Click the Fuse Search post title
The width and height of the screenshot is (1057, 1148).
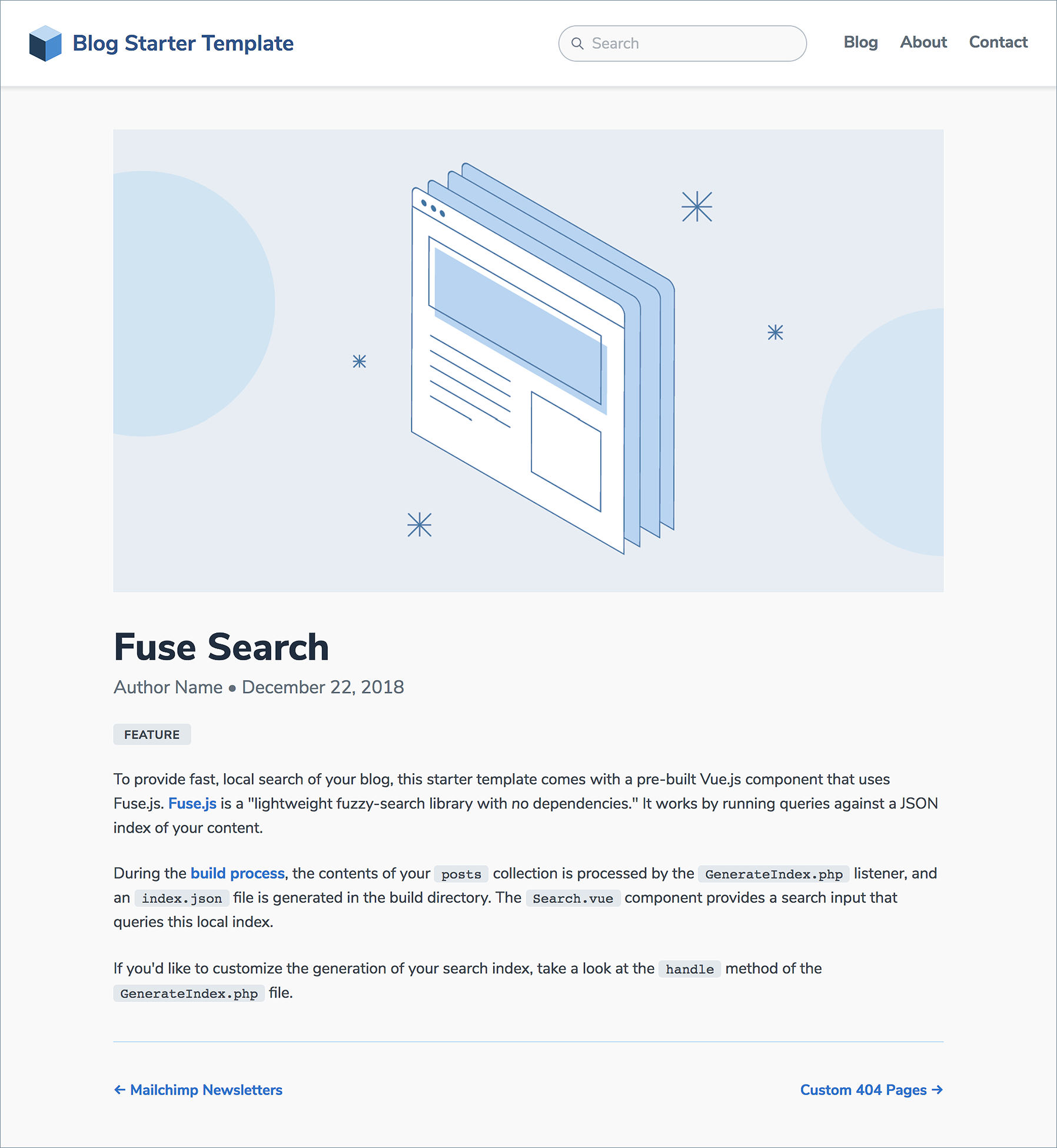(x=221, y=647)
